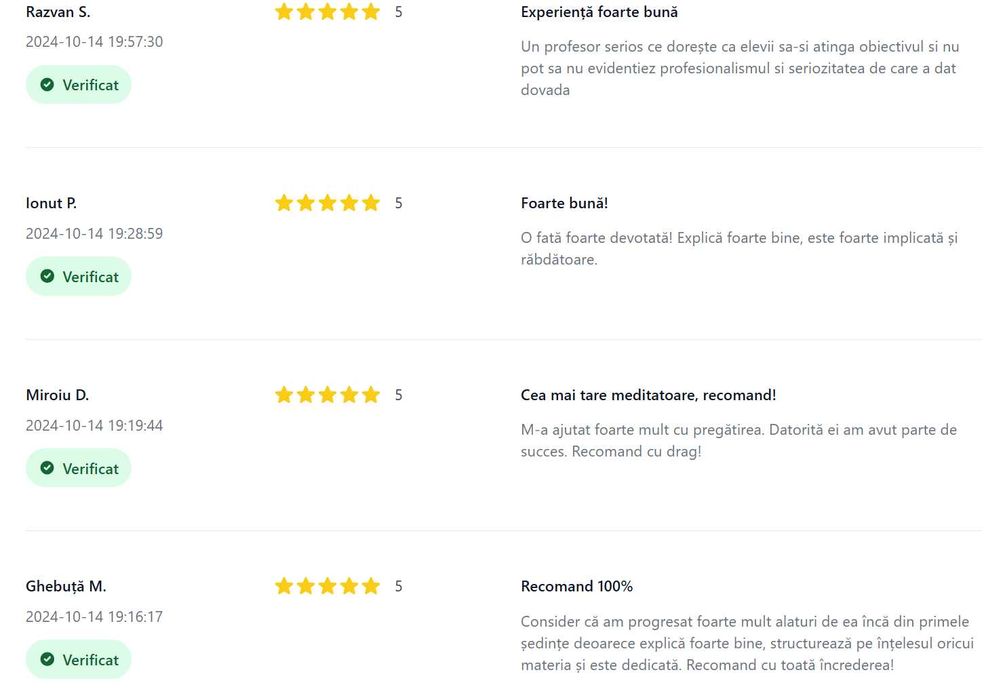Screen dimensions: 986x700
Task: Click the star rating for Razvan S.
Action: [327, 12]
